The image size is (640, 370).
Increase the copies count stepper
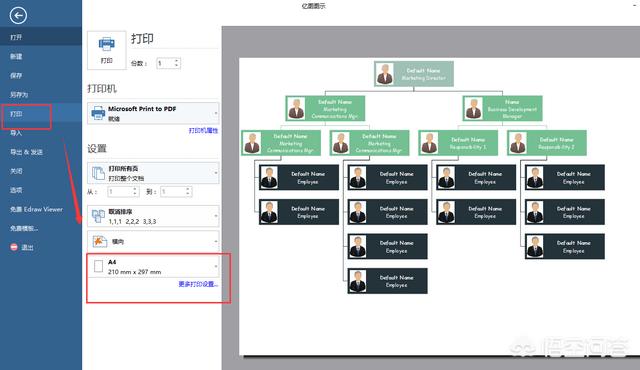tap(176, 61)
